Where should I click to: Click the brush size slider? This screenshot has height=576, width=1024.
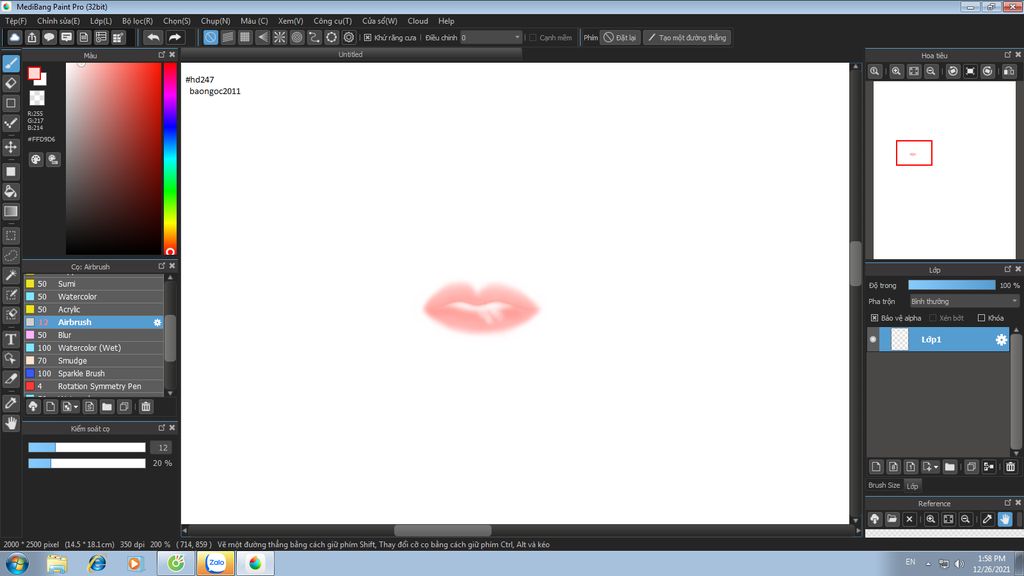coord(87,447)
